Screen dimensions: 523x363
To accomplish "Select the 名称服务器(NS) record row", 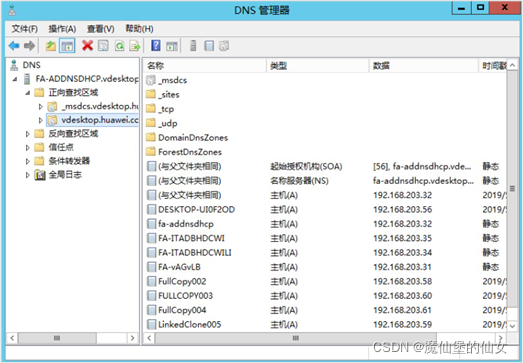I will pyautogui.click(x=325, y=181).
